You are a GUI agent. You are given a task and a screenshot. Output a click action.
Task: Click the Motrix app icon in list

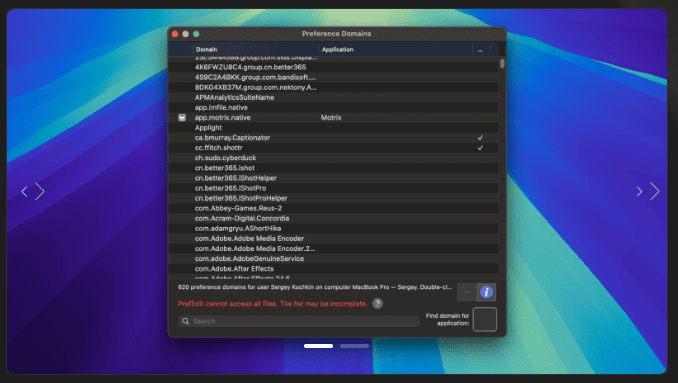click(x=182, y=118)
